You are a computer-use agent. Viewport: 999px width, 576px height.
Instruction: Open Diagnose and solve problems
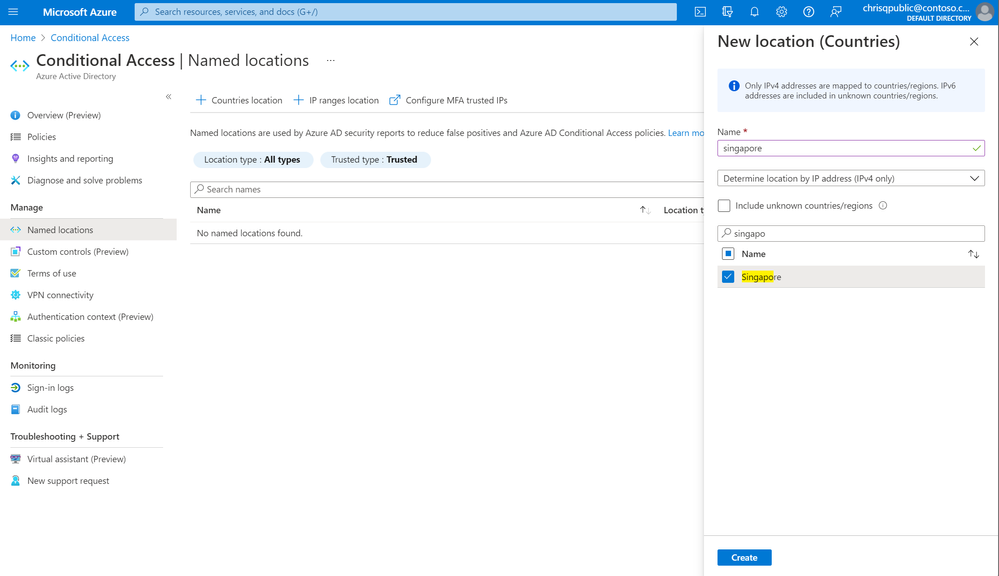tap(84, 180)
